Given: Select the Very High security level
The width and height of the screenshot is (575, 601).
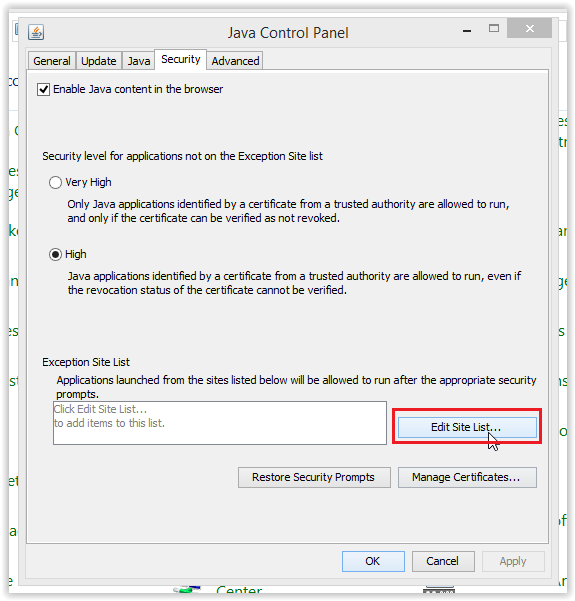Looking at the screenshot, I should [x=55, y=182].
